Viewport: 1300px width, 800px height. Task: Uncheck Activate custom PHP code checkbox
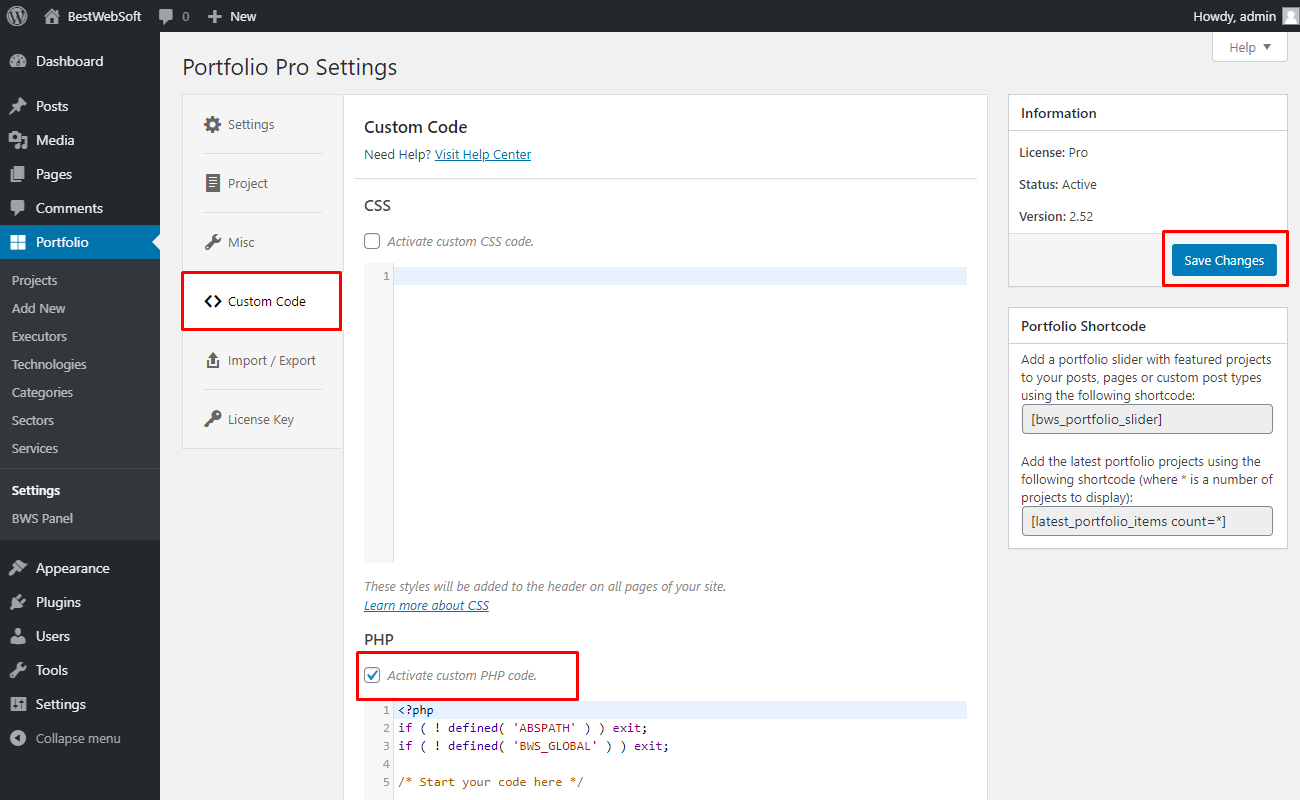click(372, 675)
